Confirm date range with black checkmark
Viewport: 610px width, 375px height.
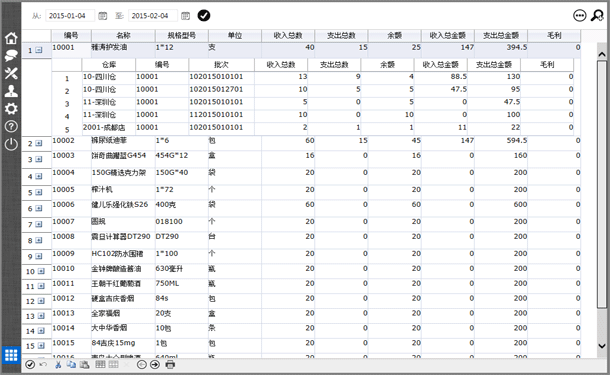[x=204, y=16]
